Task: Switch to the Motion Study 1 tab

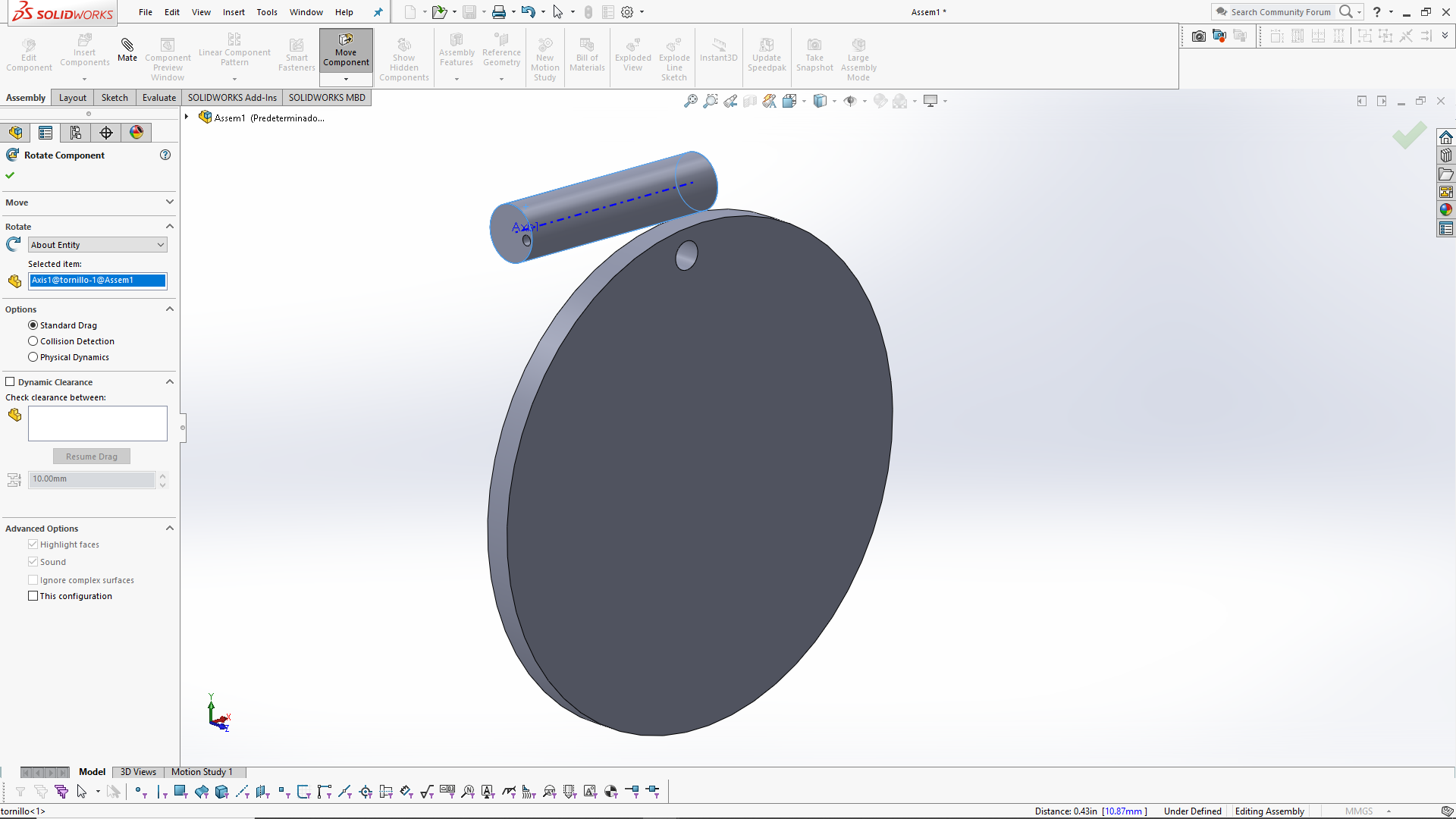Action: 201,772
